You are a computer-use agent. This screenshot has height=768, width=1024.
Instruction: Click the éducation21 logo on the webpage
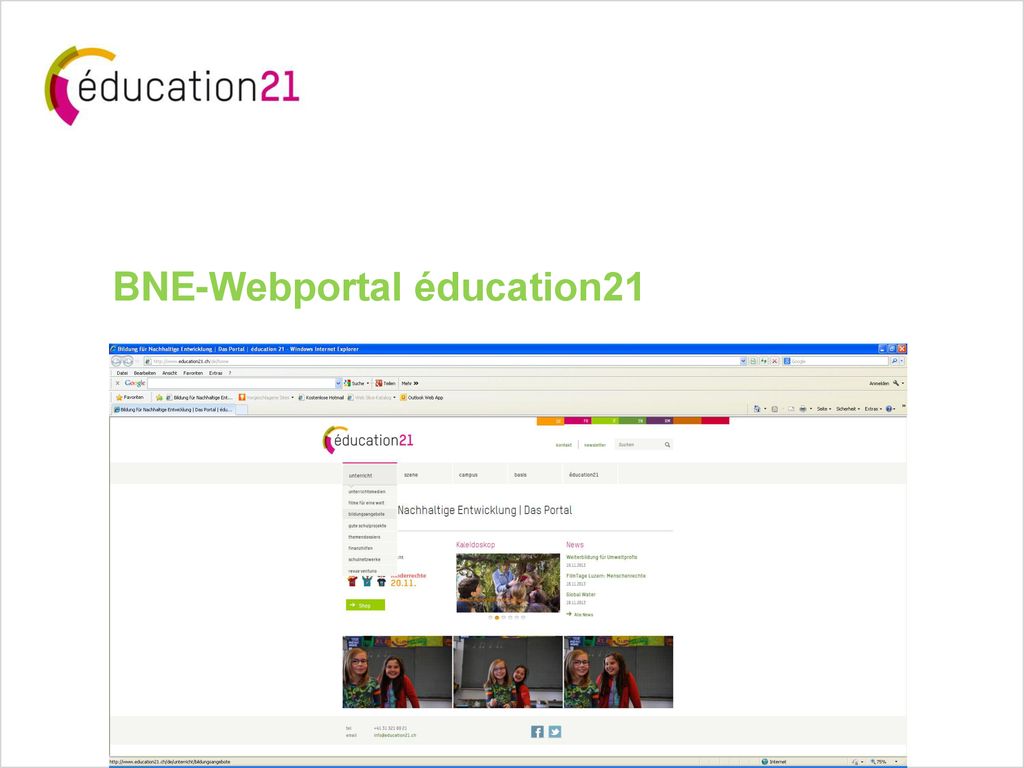click(x=368, y=440)
